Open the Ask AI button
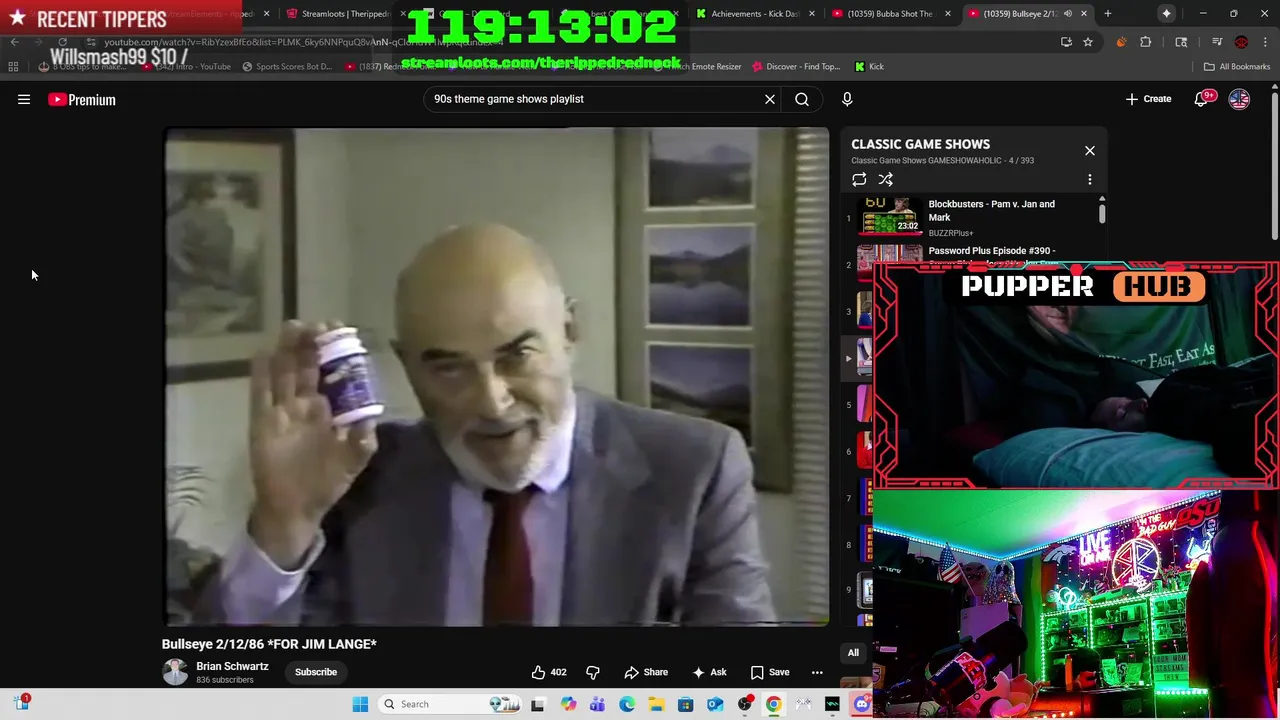 click(x=709, y=672)
